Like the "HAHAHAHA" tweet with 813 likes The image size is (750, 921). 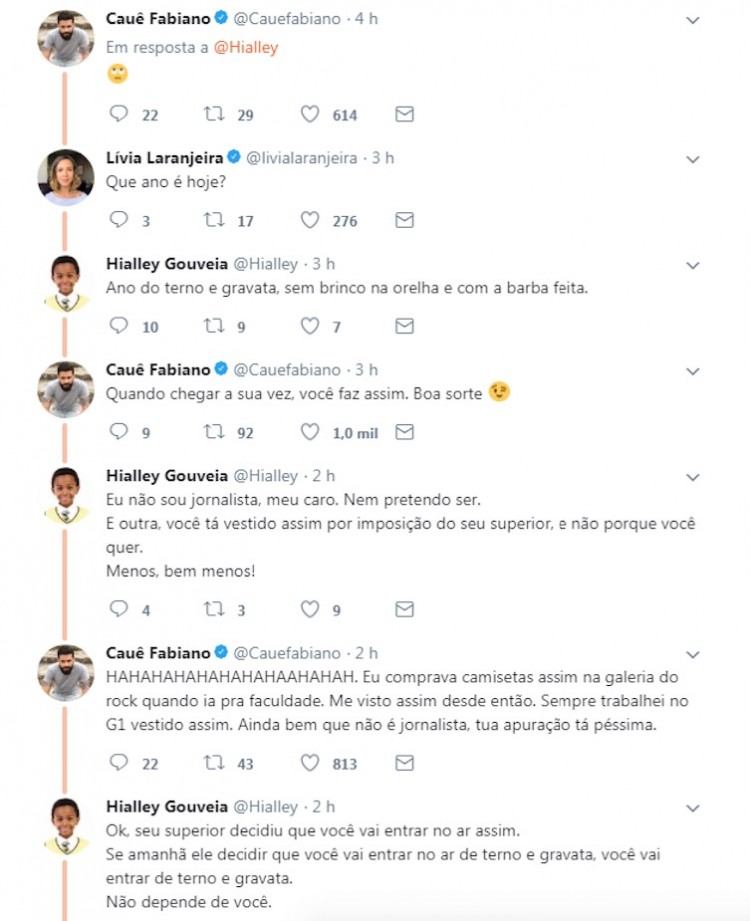pos(310,763)
